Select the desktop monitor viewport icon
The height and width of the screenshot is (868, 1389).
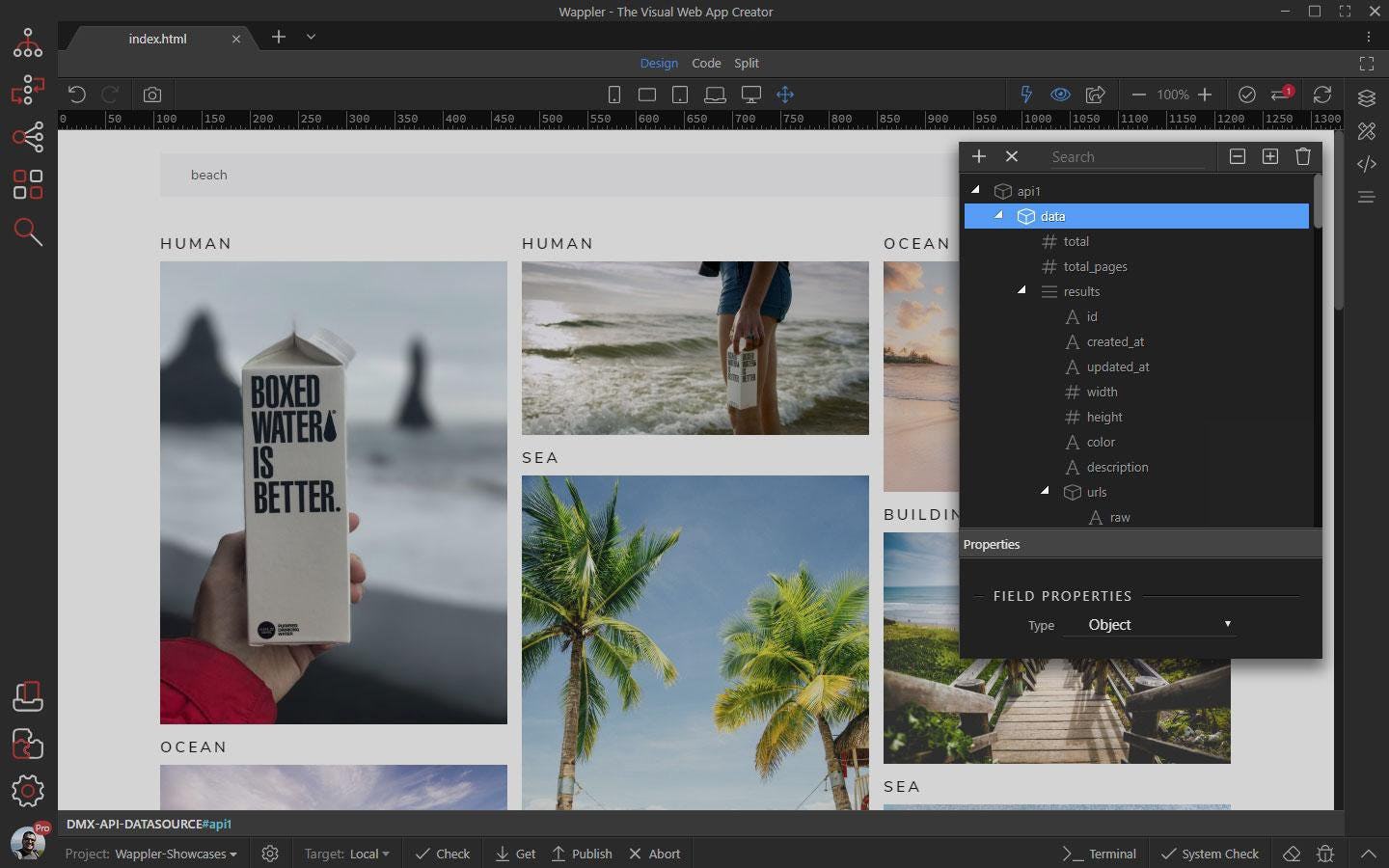pos(750,95)
